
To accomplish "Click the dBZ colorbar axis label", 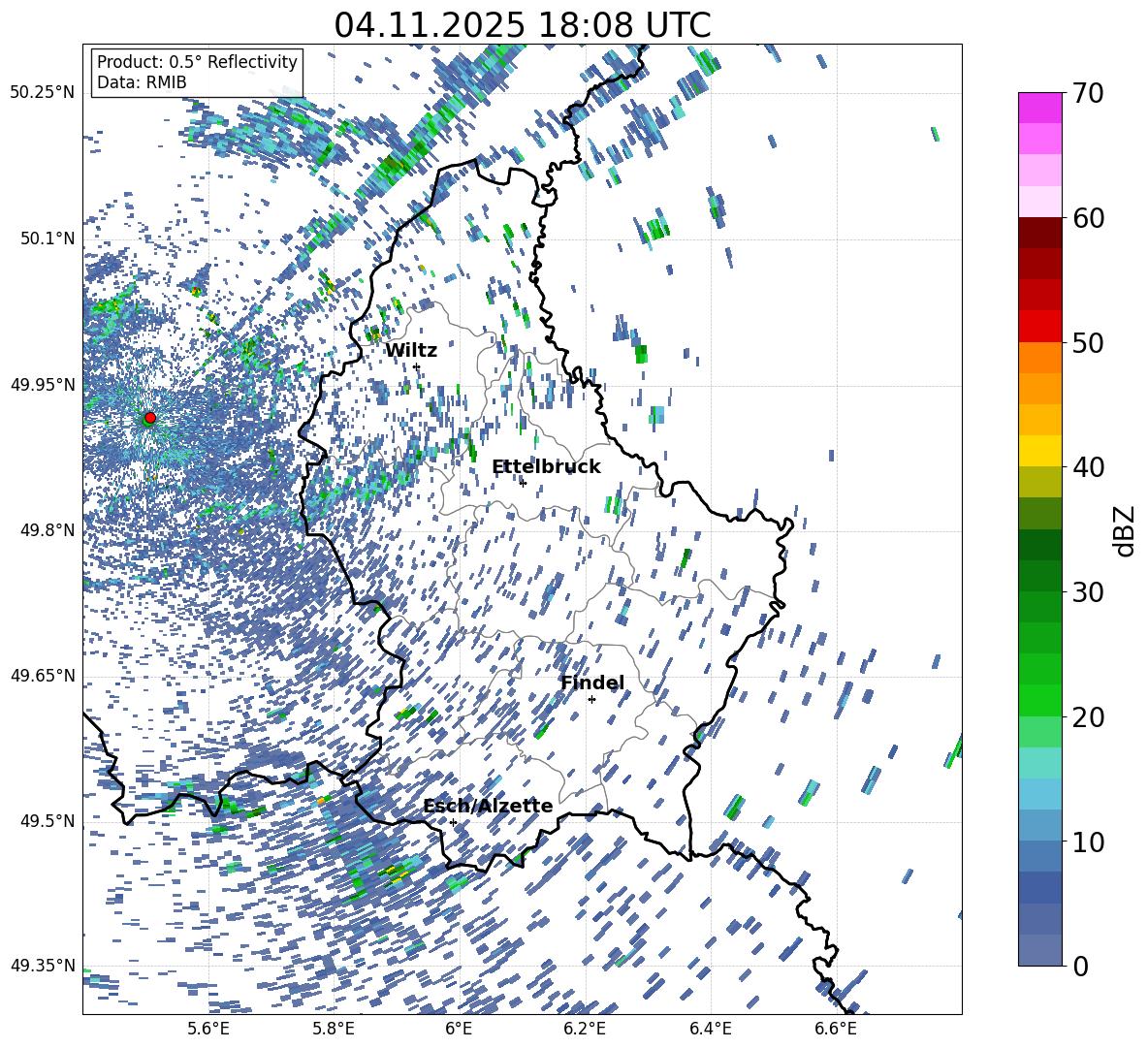I will (1125, 530).
